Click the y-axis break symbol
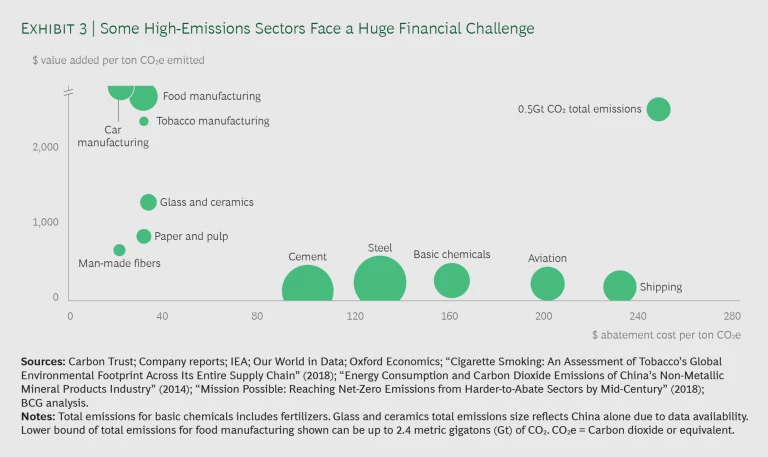This screenshot has width=768, height=457. click(69, 92)
